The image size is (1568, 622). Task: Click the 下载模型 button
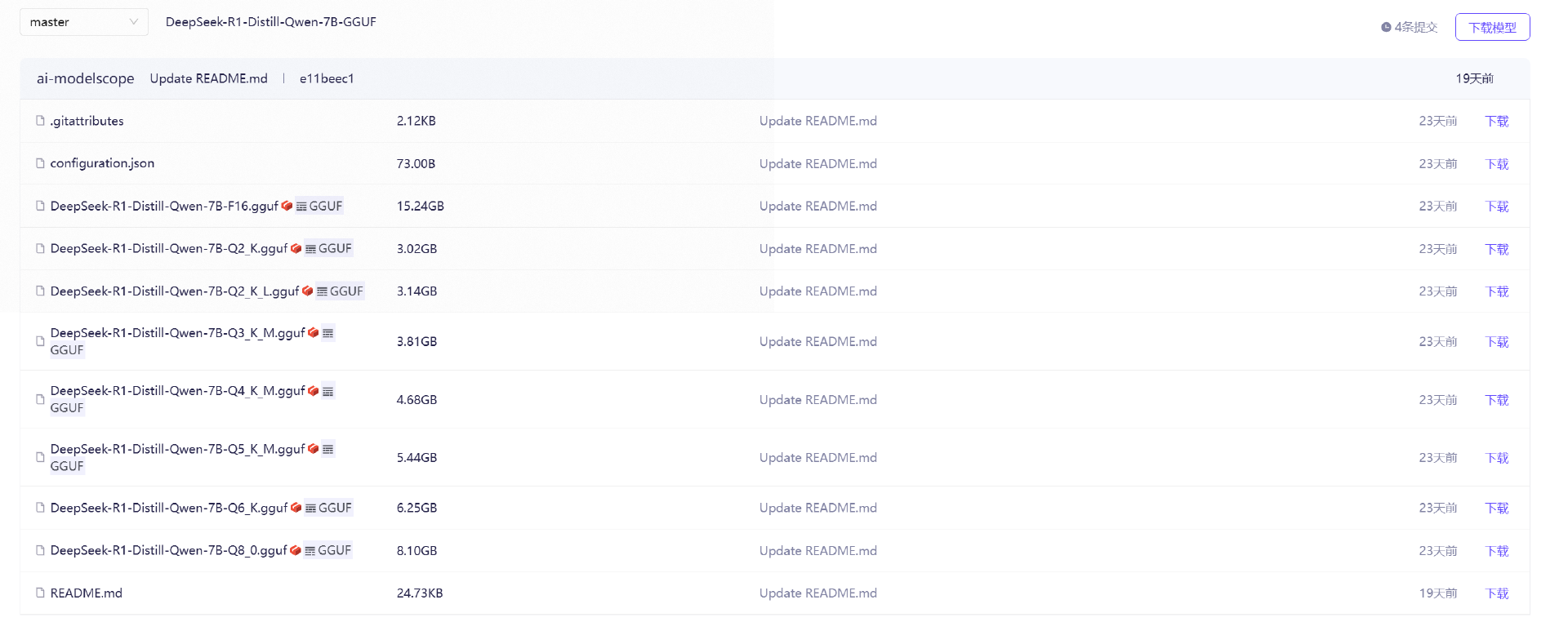1492,27
